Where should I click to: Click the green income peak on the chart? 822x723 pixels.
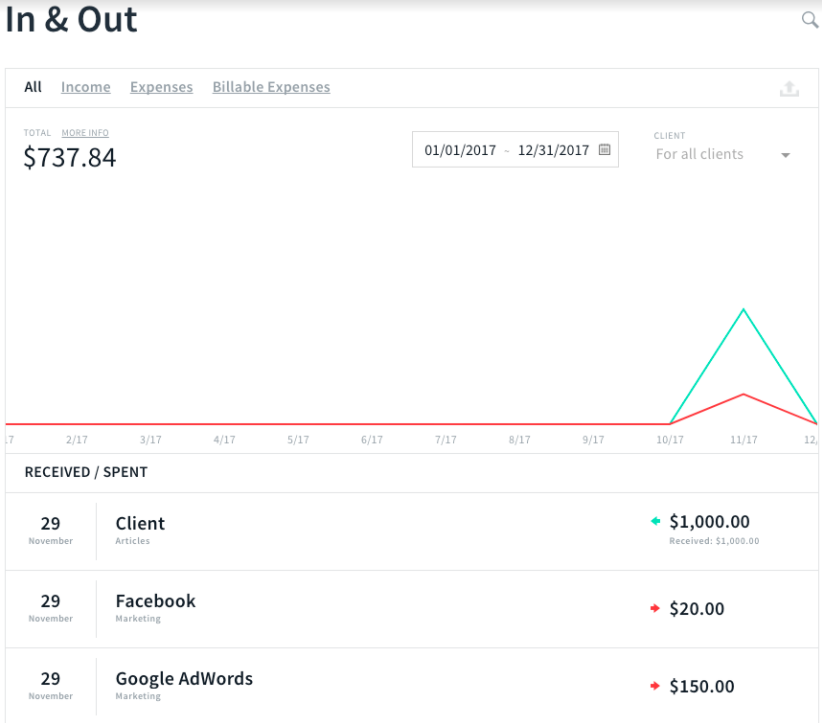(x=743, y=310)
